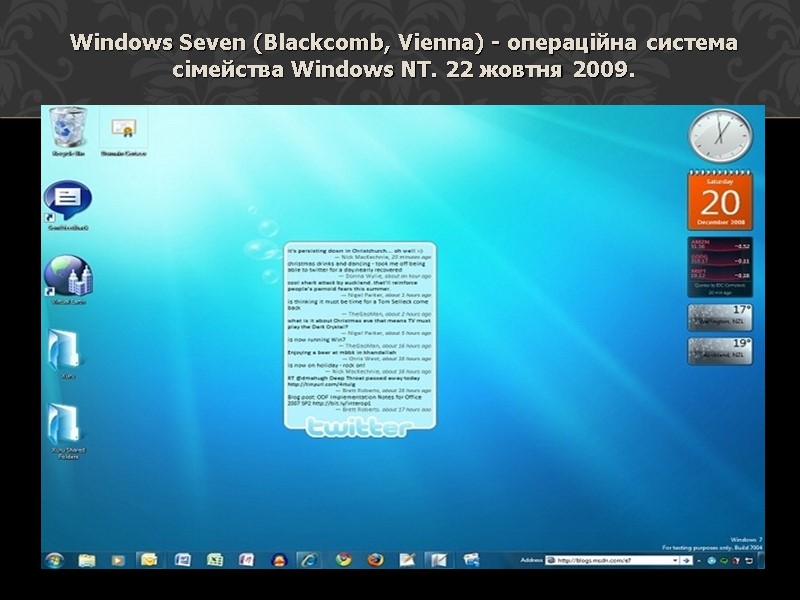Launch Firefox from the taskbar
Screen dimensions: 800x600
(x=376, y=559)
